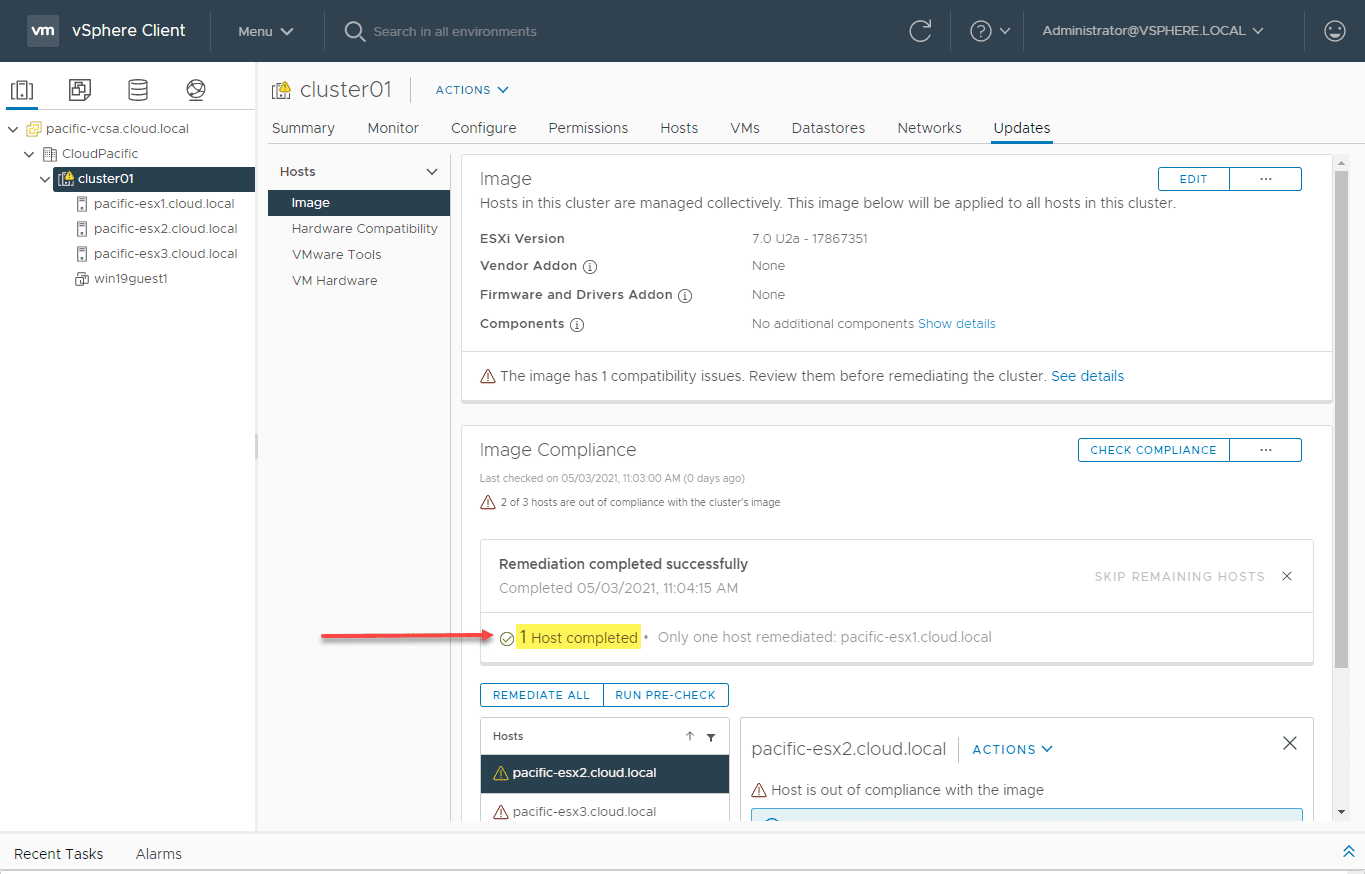
Task: Open the Networking inventory view icon
Action: click(196, 90)
